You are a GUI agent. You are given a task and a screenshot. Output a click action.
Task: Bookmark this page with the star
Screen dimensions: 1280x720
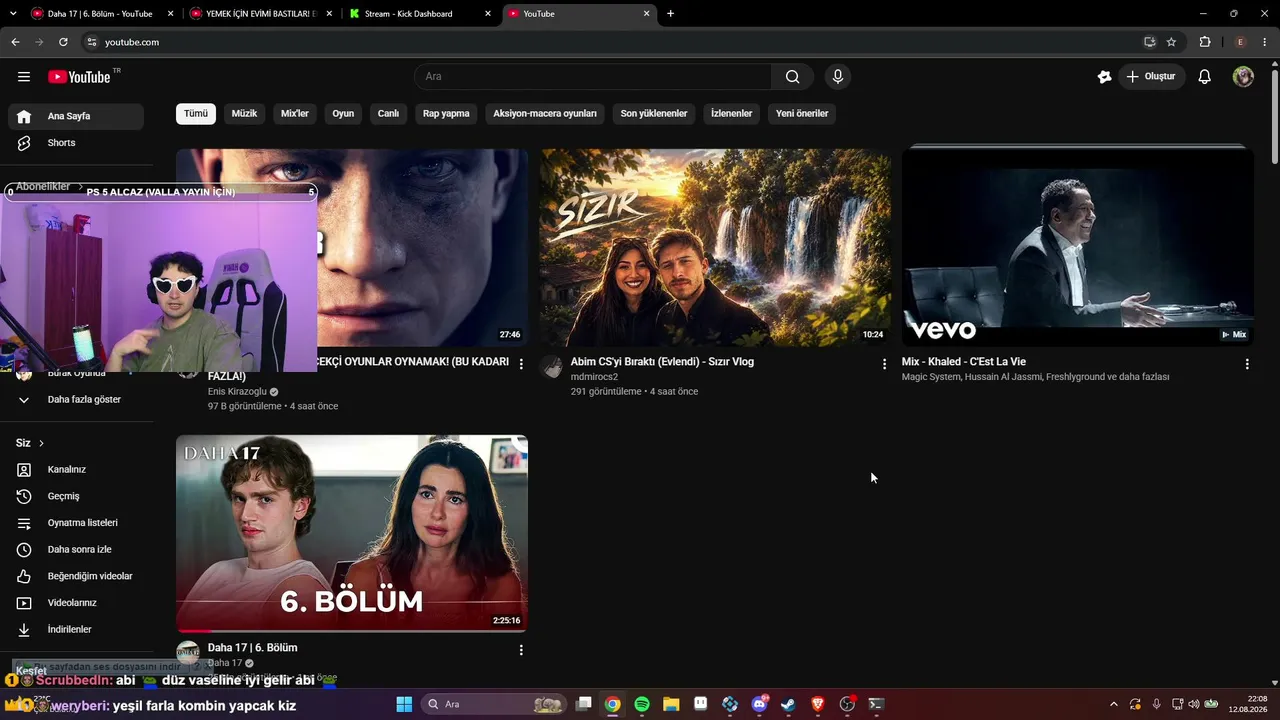click(x=1171, y=42)
